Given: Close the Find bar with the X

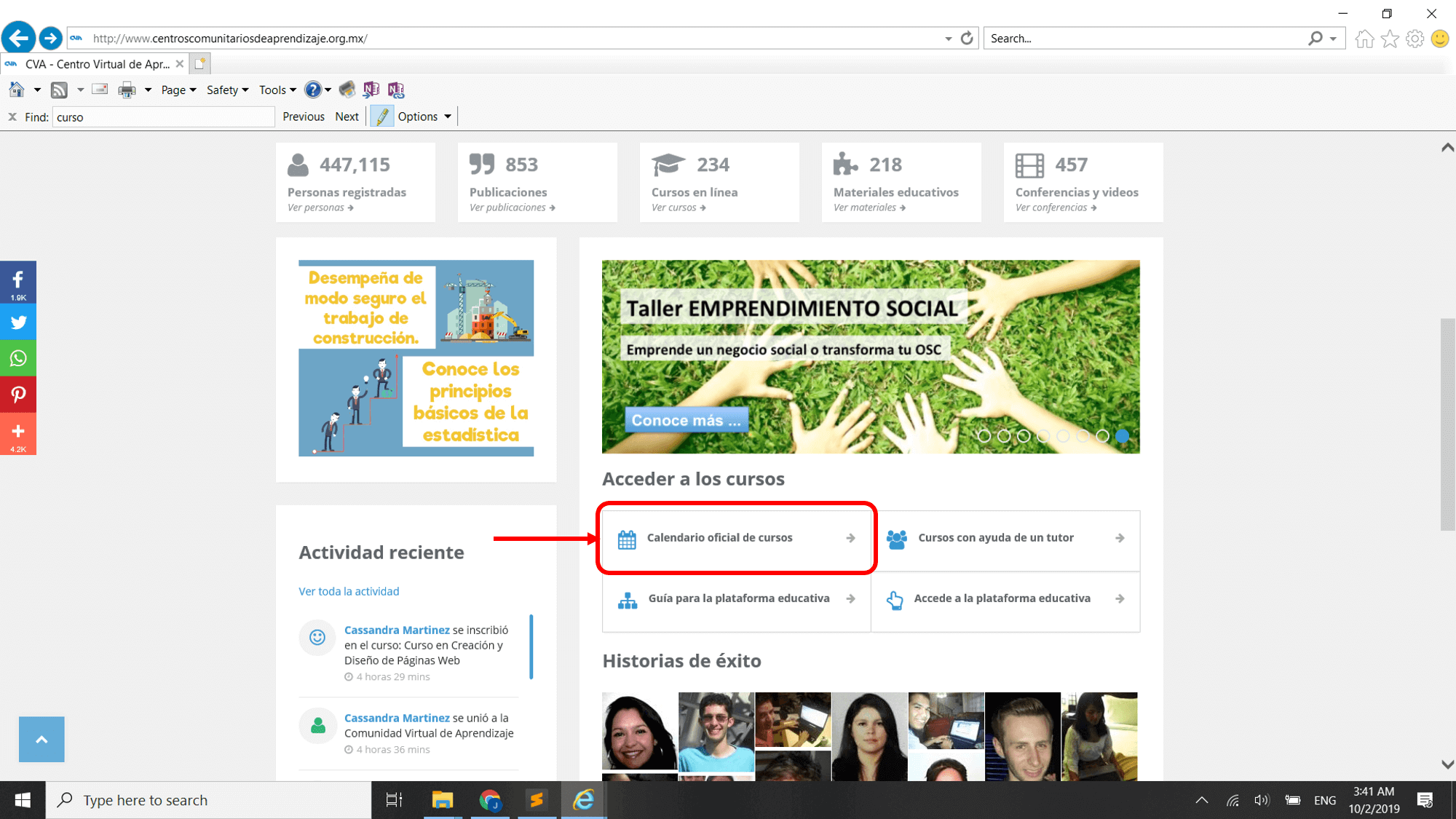Looking at the screenshot, I should tap(12, 116).
